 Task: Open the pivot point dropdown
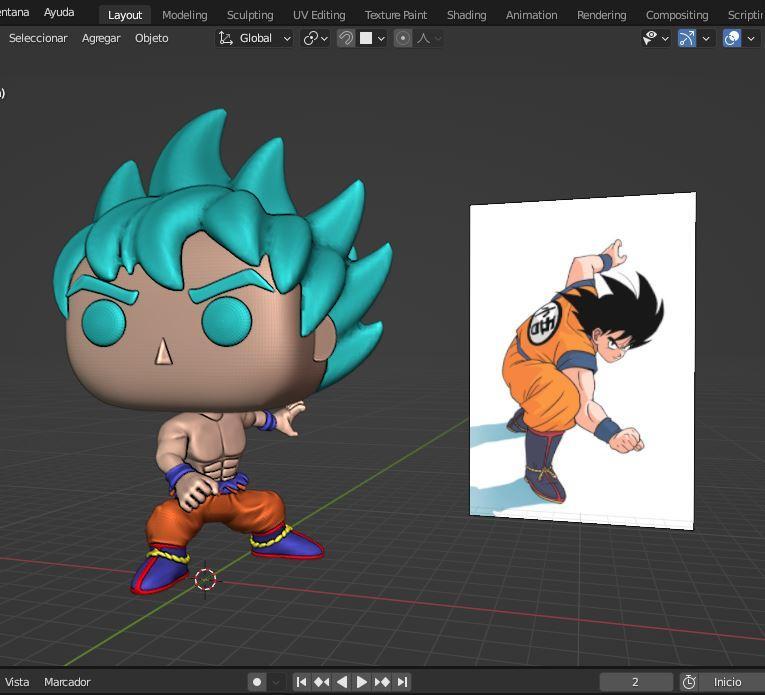316,38
